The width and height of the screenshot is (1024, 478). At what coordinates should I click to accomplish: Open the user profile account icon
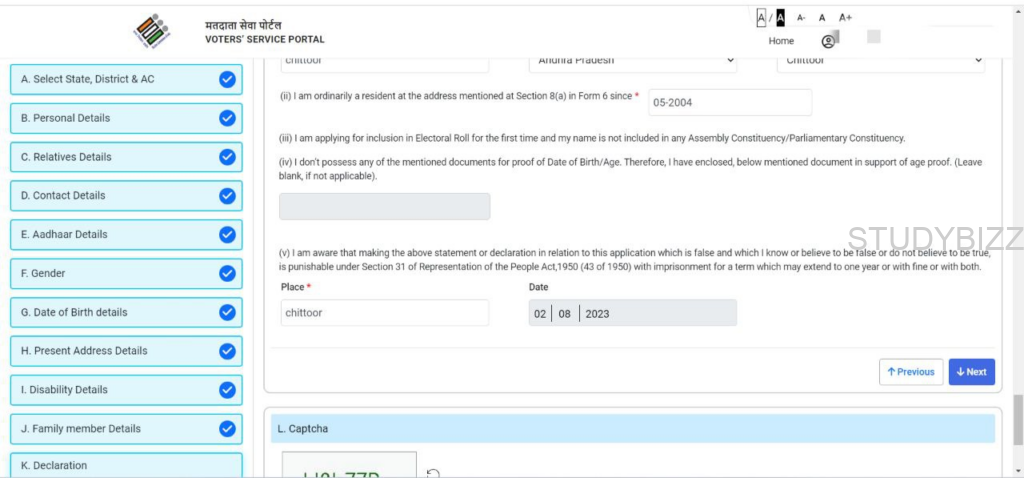828,41
